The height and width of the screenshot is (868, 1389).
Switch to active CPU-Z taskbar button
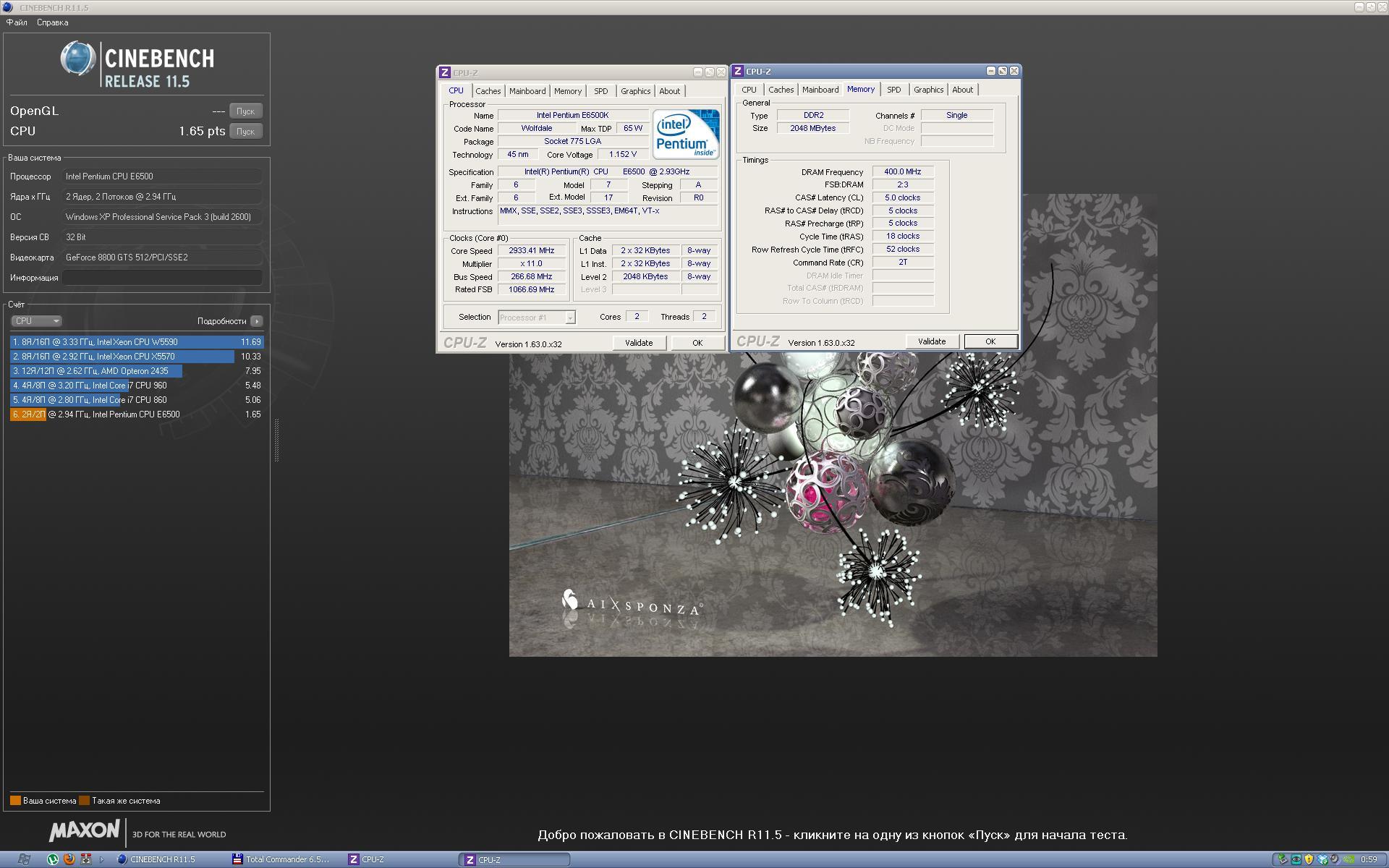click(x=514, y=859)
